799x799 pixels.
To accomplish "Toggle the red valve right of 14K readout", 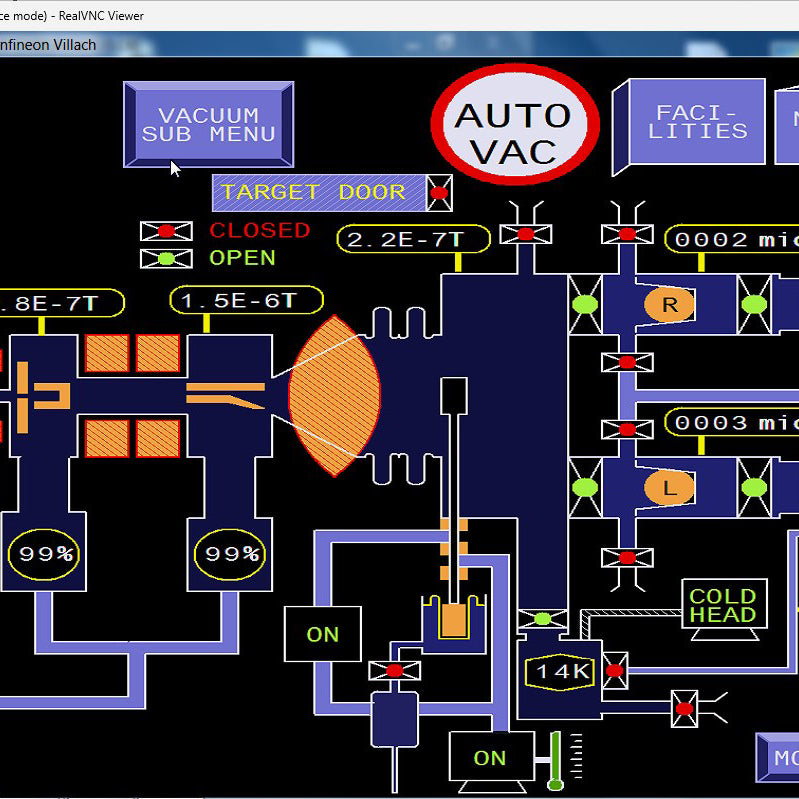I will pyautogui.click(x=615, y=671).
